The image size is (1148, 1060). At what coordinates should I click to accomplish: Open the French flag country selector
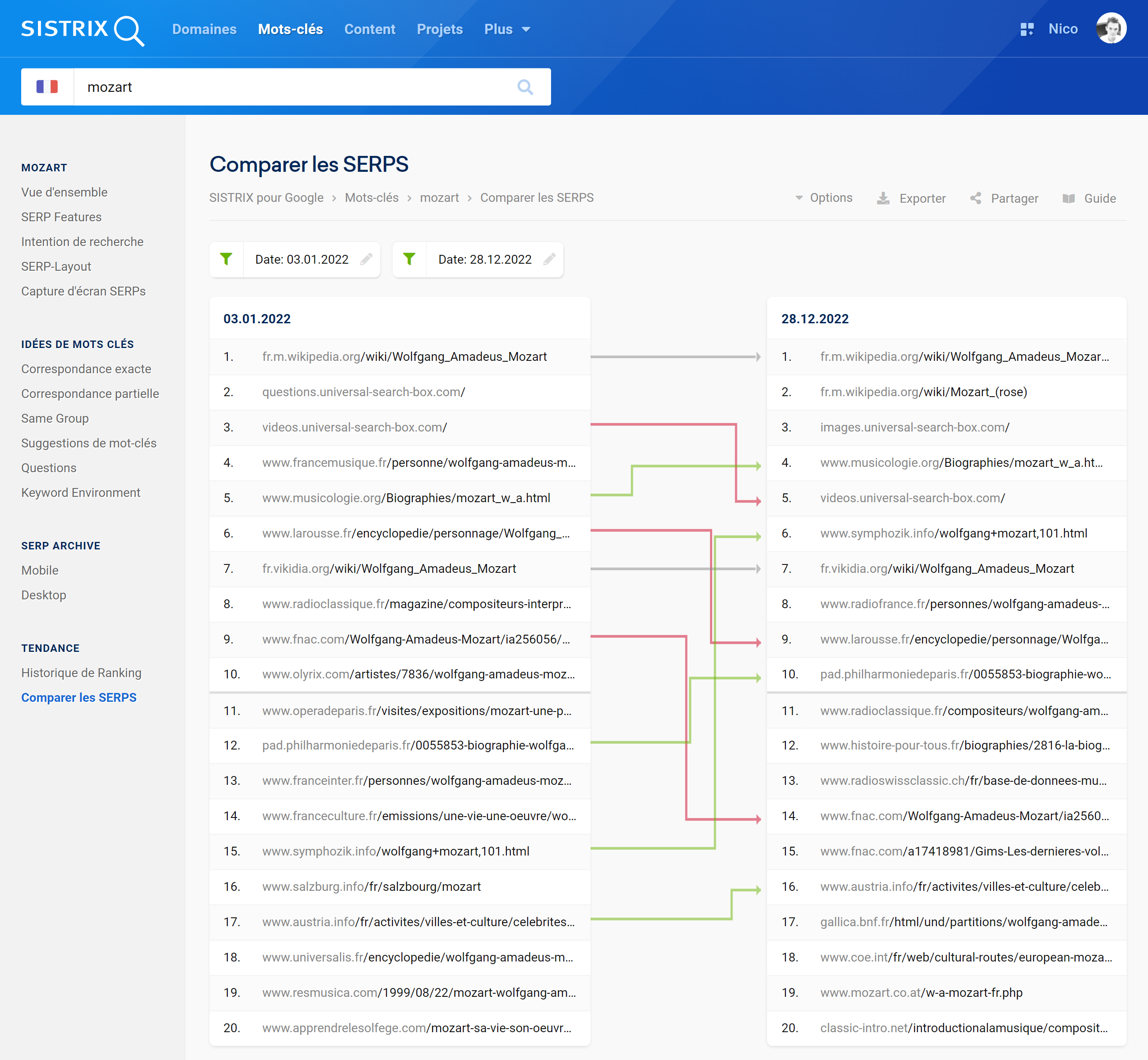pos(47,87)
